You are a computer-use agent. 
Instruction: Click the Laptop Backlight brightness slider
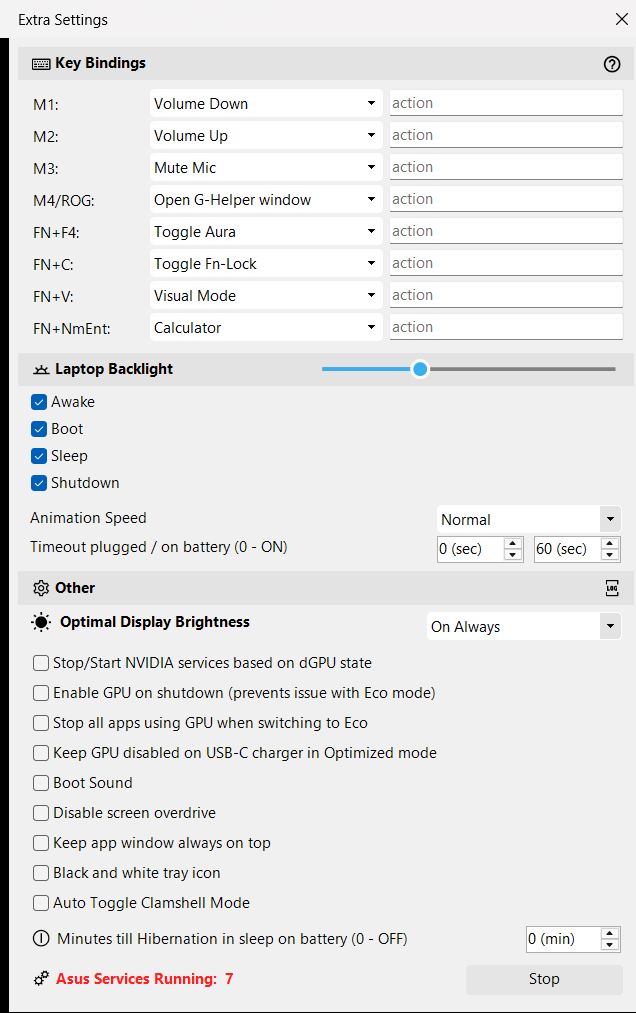(x=468, y=369)
